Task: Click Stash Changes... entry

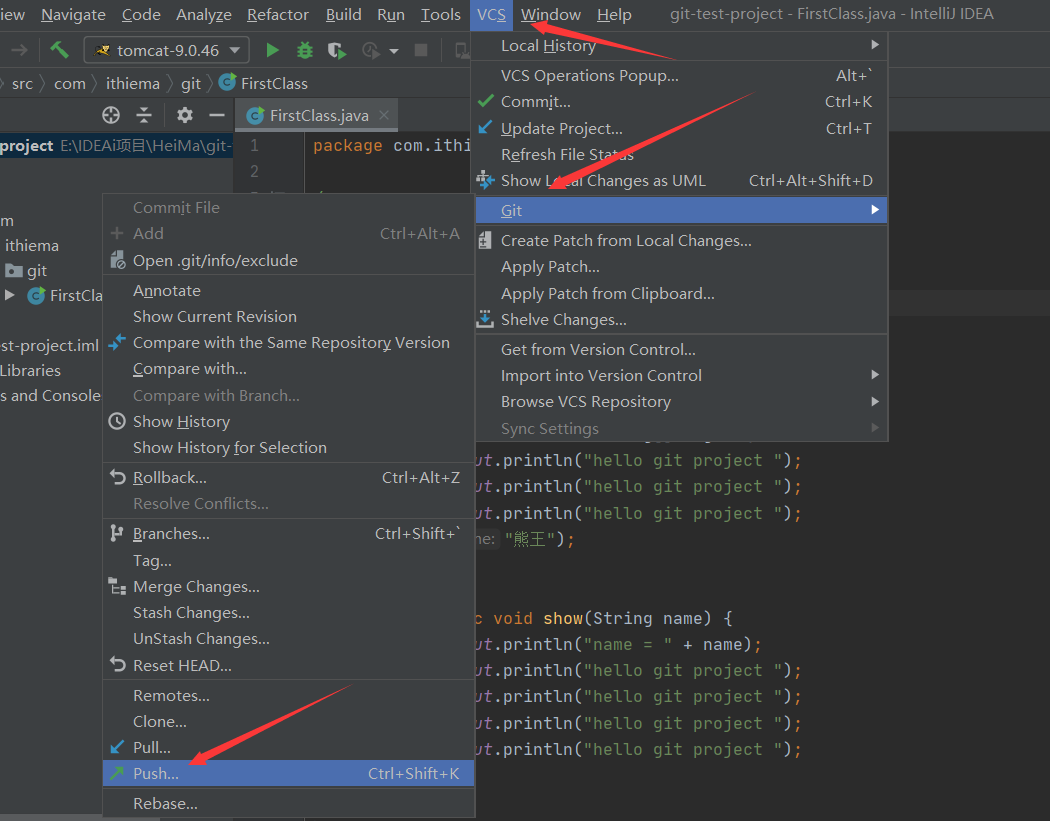Action: coord(289,613)
